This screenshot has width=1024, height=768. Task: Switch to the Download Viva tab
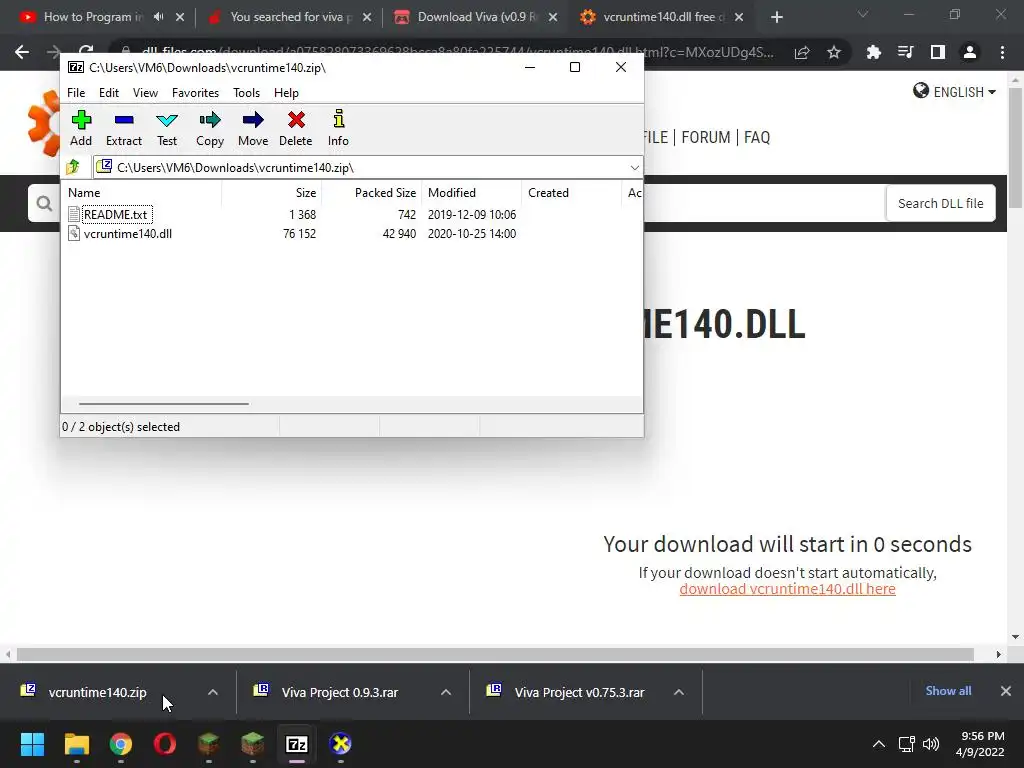click(477, 17)
